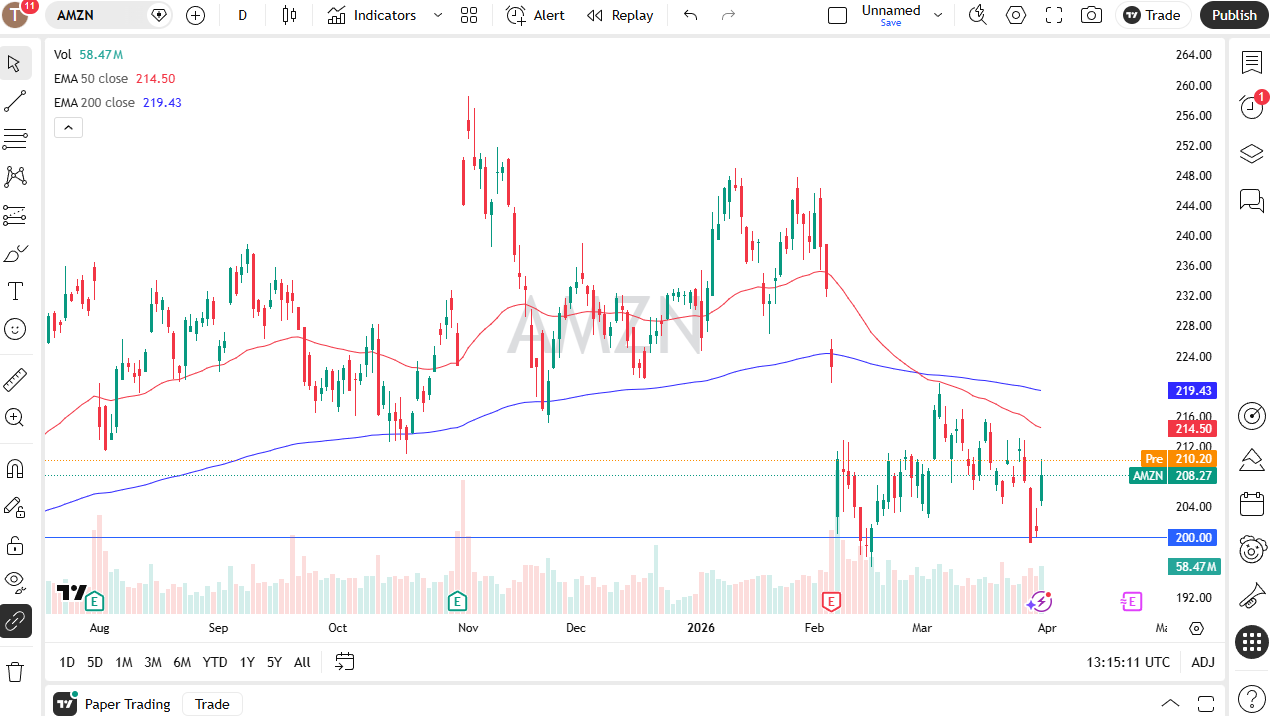Screen dimensions: 1270x716
Task: Open go to date calendar
Action: [x=345, y=662]
